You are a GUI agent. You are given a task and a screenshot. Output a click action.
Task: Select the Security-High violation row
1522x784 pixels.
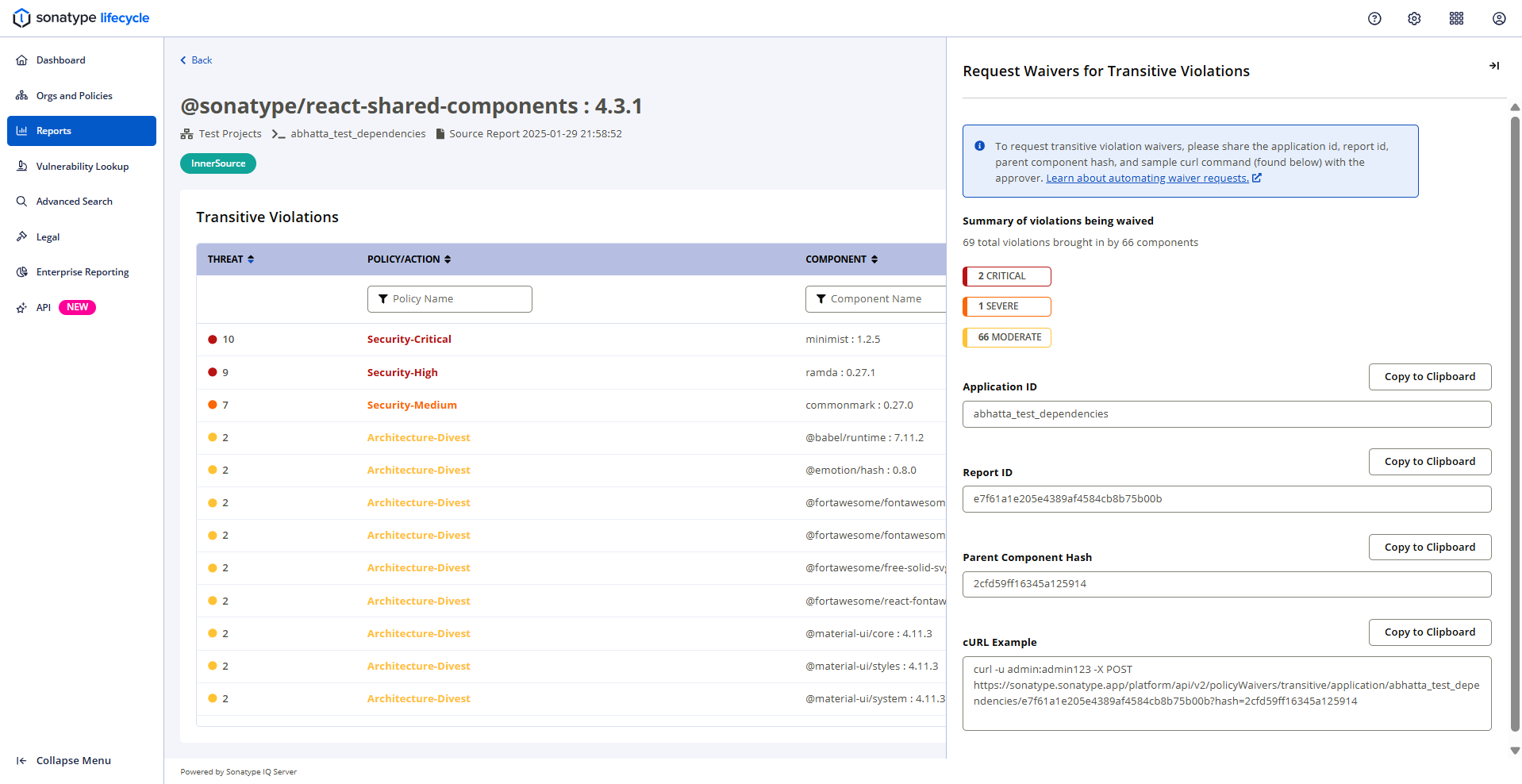[x=571, y=372]
